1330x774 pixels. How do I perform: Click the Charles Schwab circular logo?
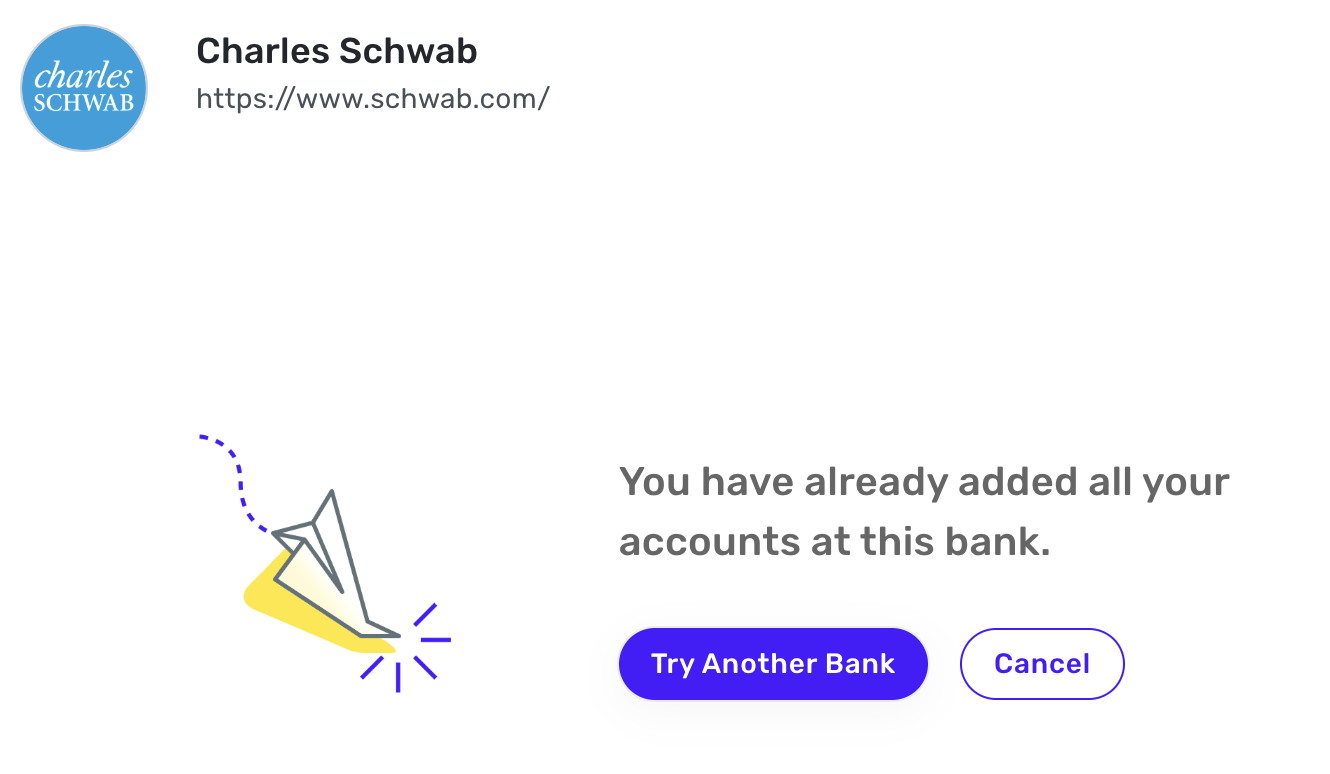(x=84, y=88)
